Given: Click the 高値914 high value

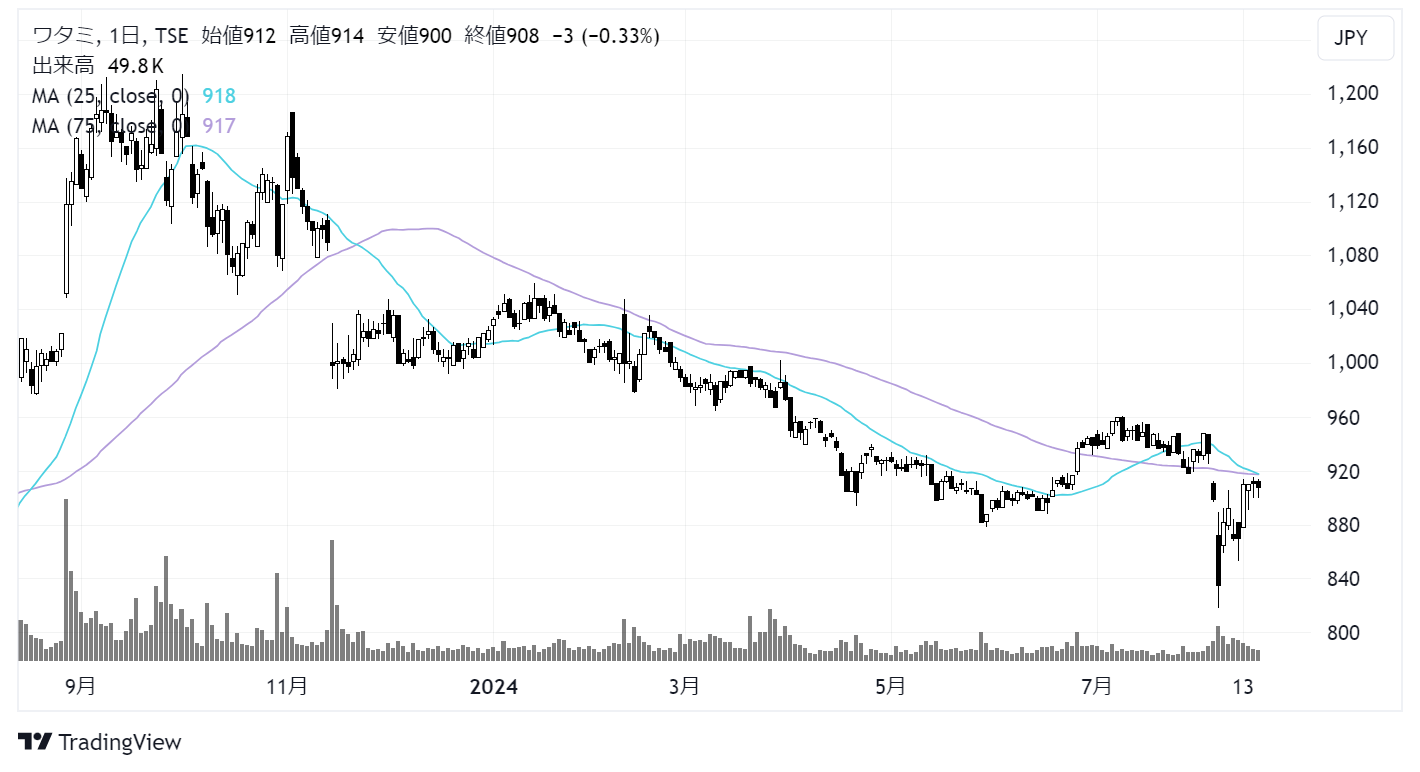Looking at the screenshot, I should click(327, 37).
